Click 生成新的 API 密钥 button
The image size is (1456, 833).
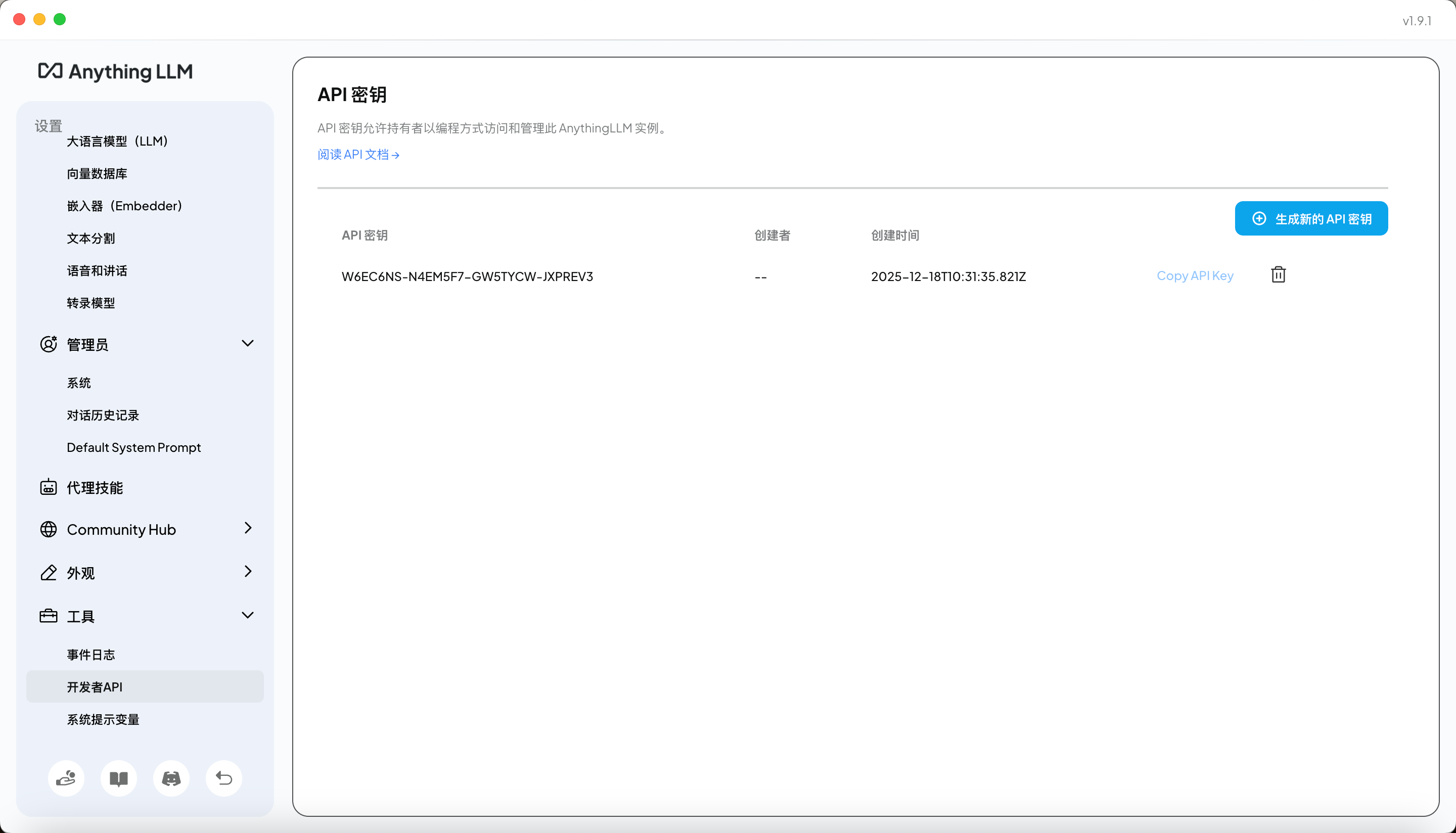1311,218
